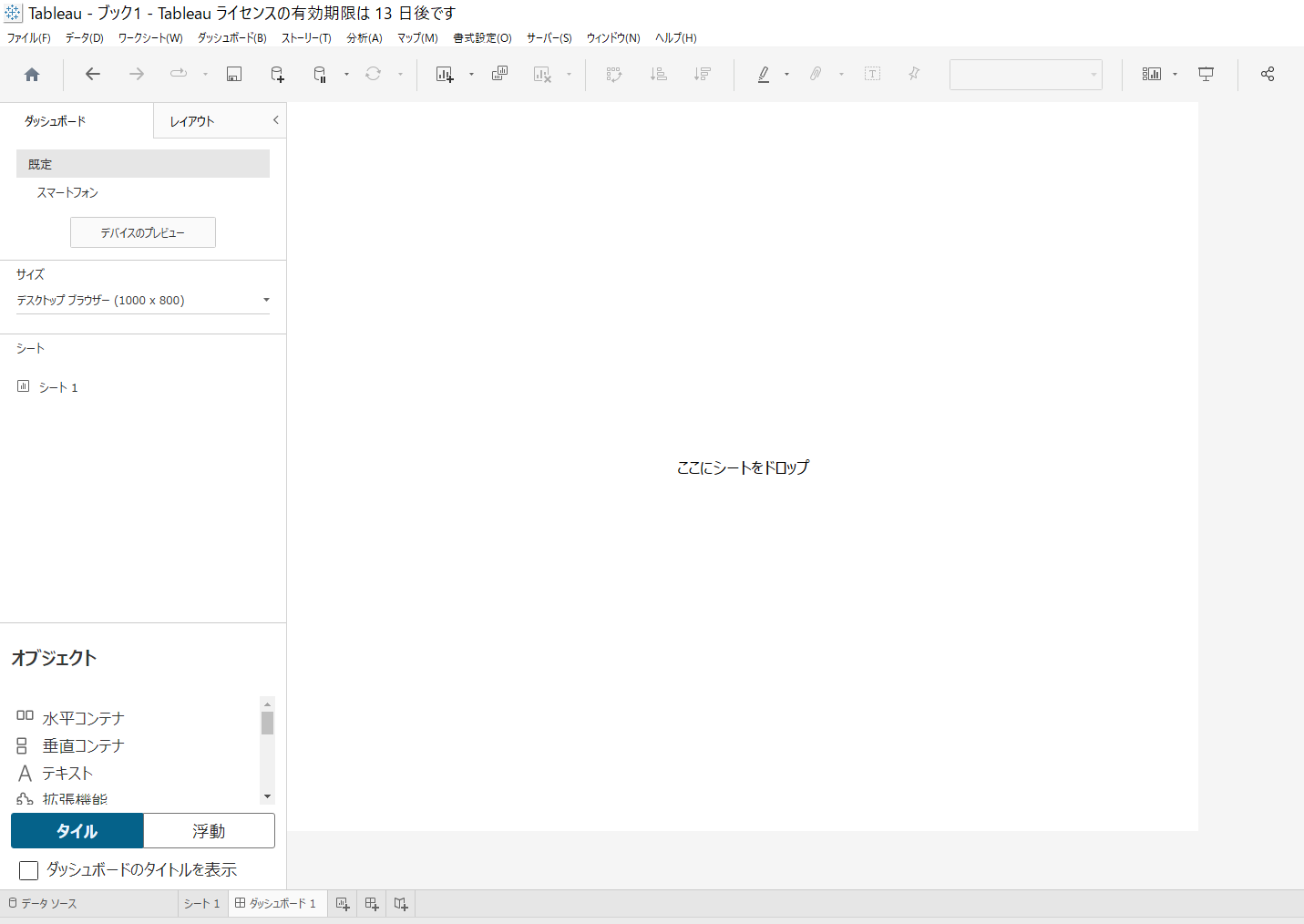Click the duplicate sheet toolbar icon
Screen dimensions: 1304x924
pyautogui.click(x=499, y=74)
